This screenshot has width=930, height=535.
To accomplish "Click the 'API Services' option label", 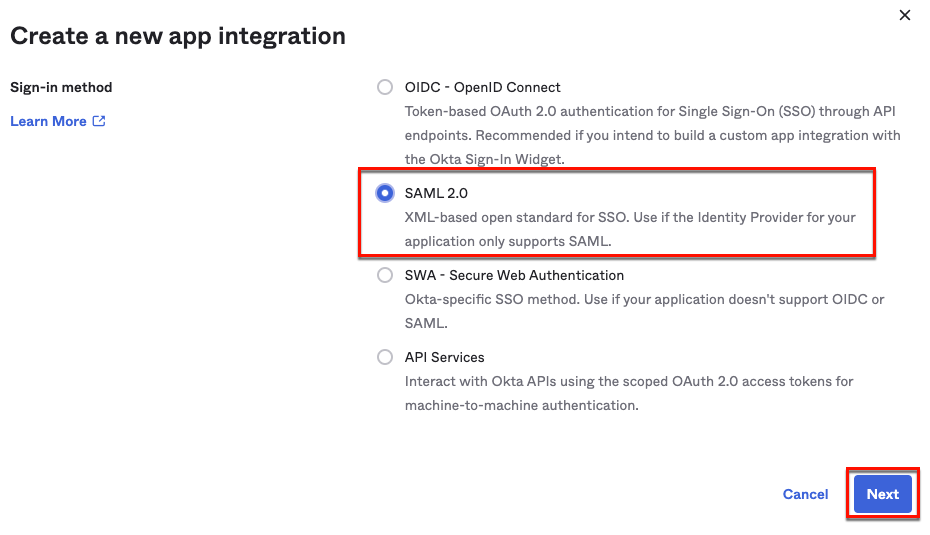I will (444, 357).
